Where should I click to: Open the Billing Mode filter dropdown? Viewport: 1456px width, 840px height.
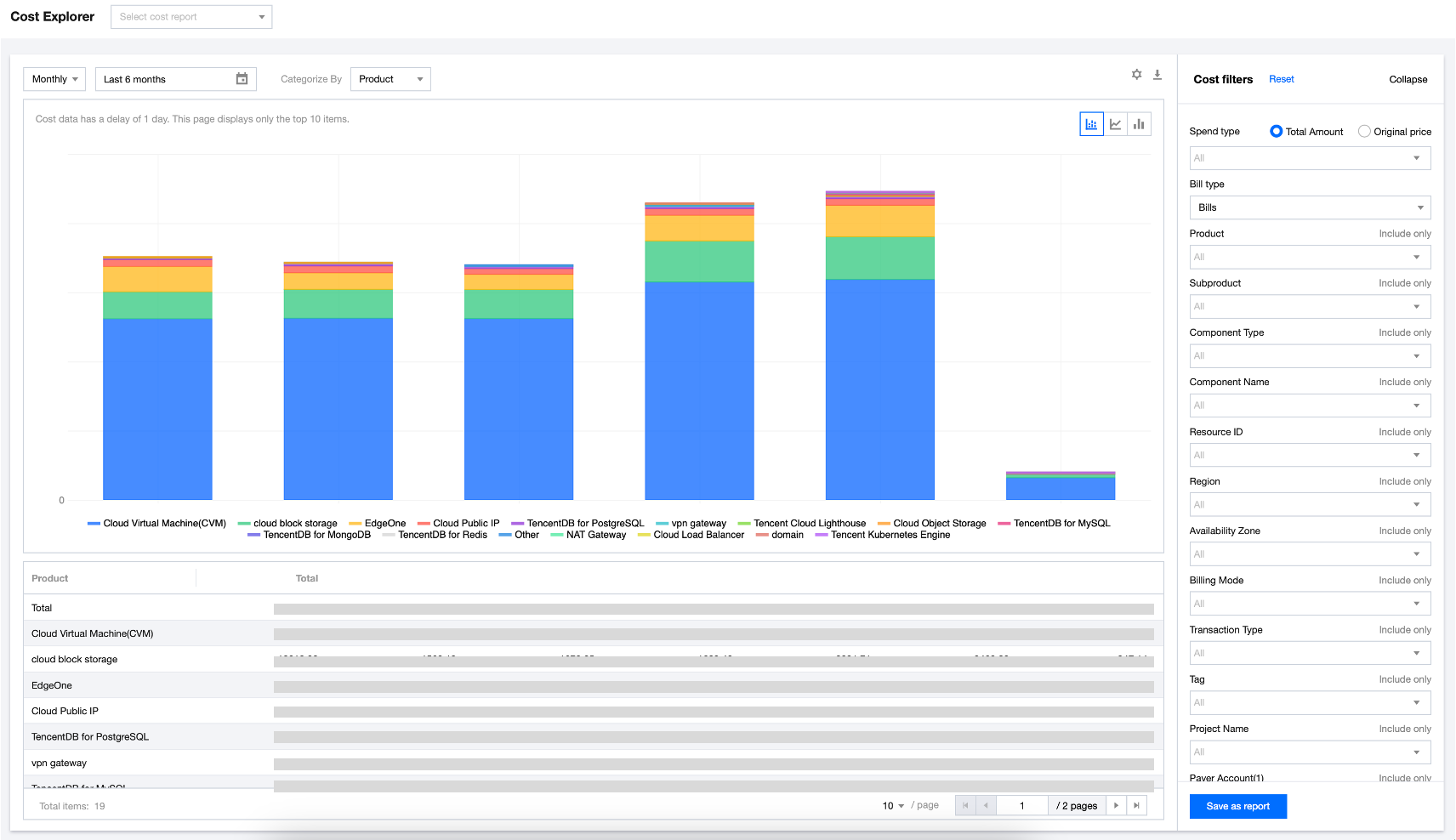(x=1310, y=604)
